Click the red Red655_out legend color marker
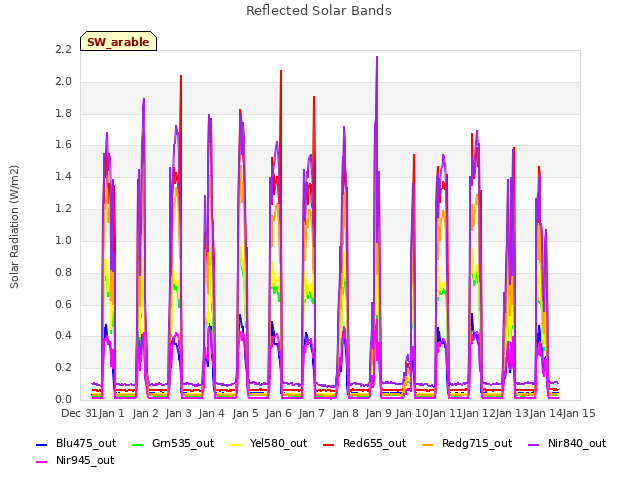Viewport: 640px width, 480px height. click(328, 444)
